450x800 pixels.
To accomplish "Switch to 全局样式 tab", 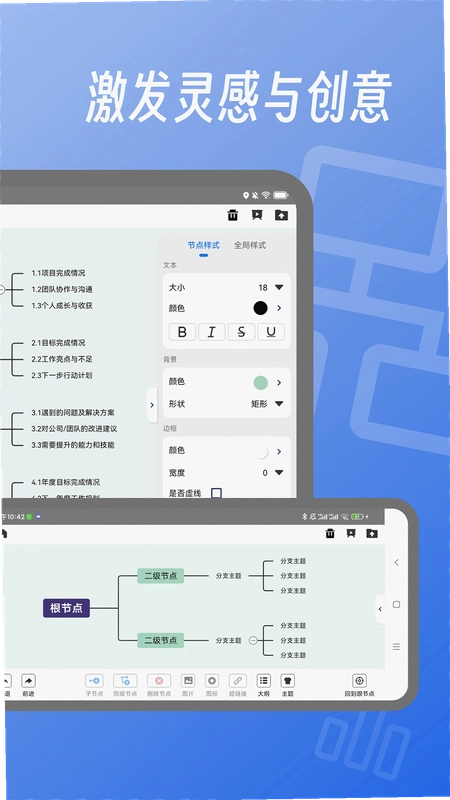I will 250,245.
